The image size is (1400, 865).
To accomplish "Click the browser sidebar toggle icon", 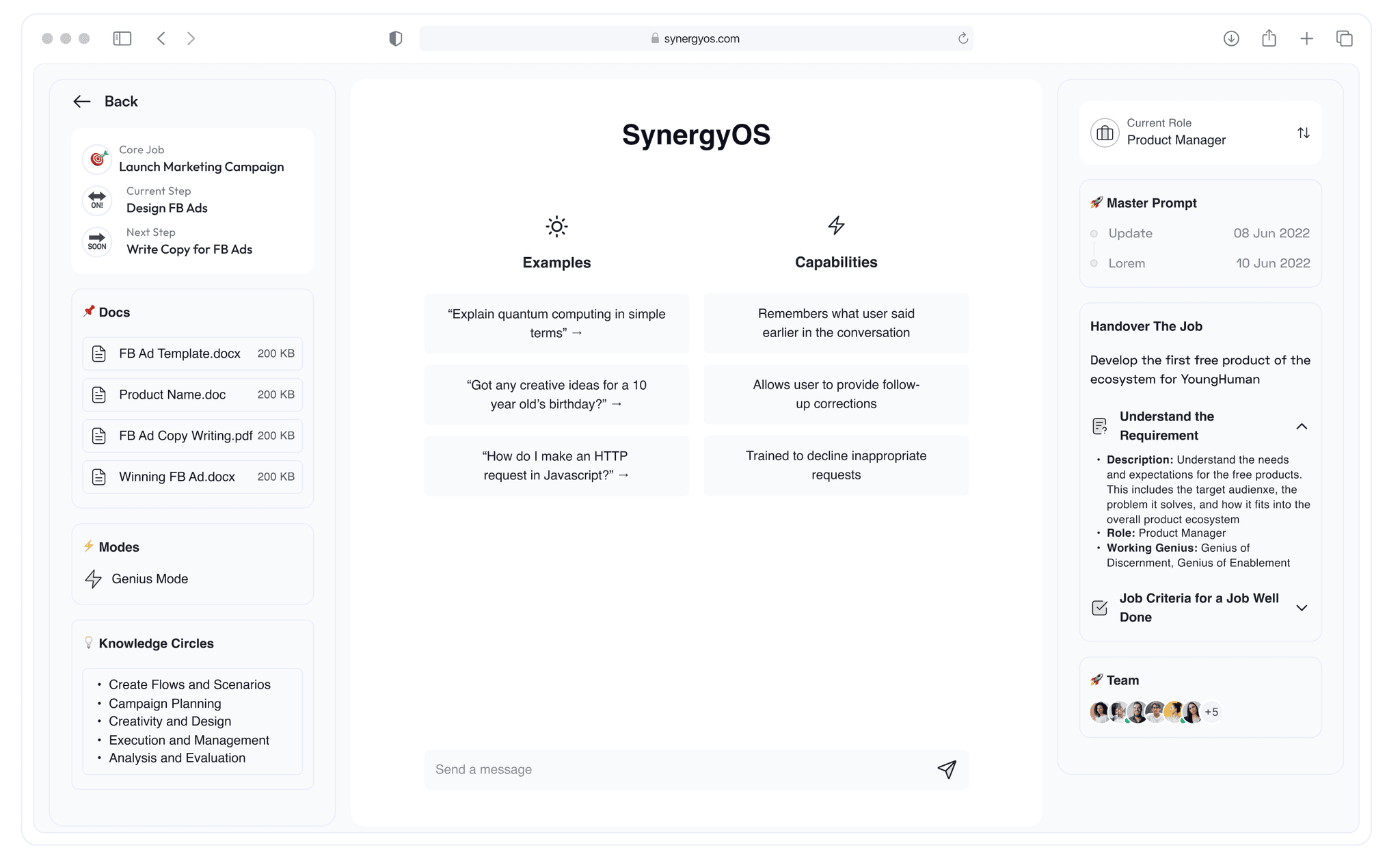I will click(122, 38).
